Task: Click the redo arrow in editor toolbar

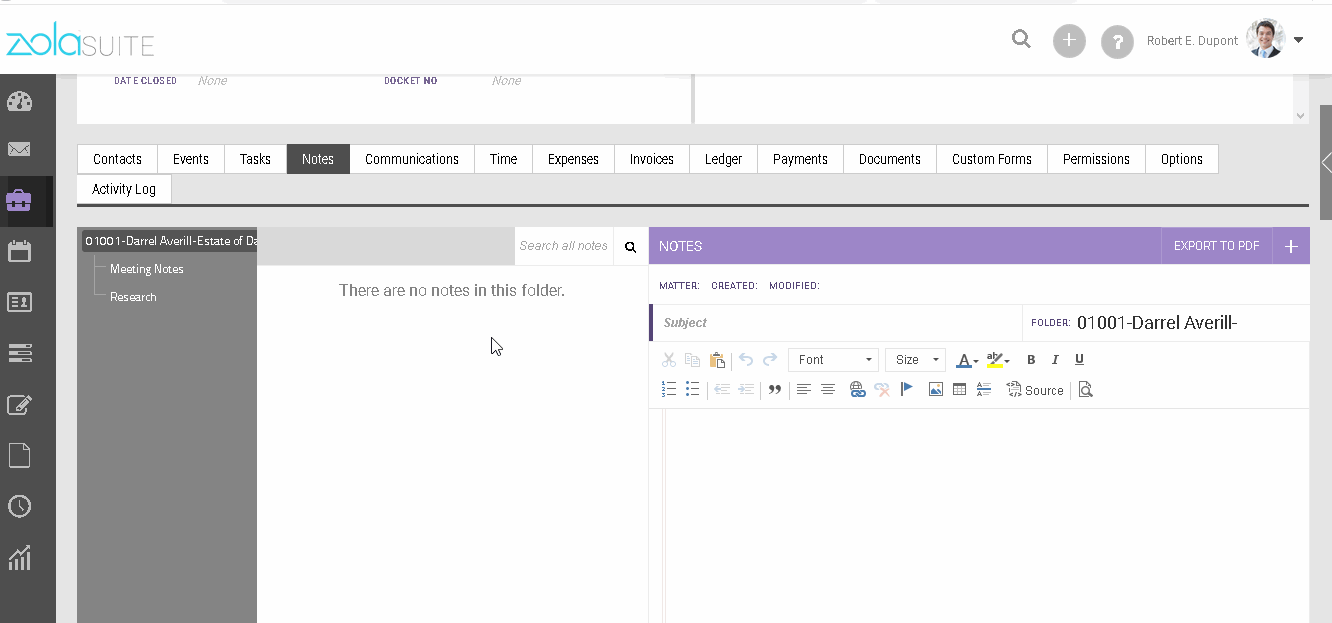Action: [x=770, y=360]
